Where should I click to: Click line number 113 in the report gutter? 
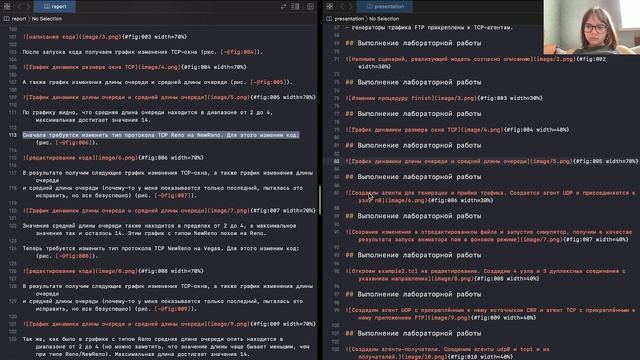pos(13,135)
